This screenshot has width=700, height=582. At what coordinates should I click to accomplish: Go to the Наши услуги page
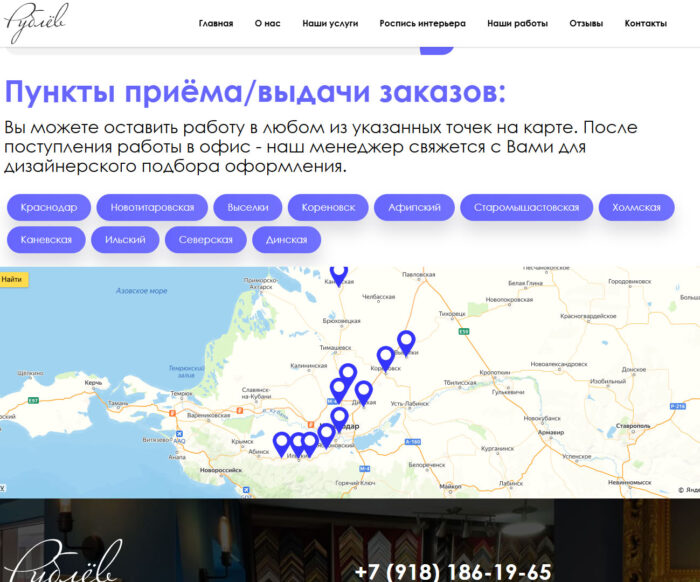(330, 23)
